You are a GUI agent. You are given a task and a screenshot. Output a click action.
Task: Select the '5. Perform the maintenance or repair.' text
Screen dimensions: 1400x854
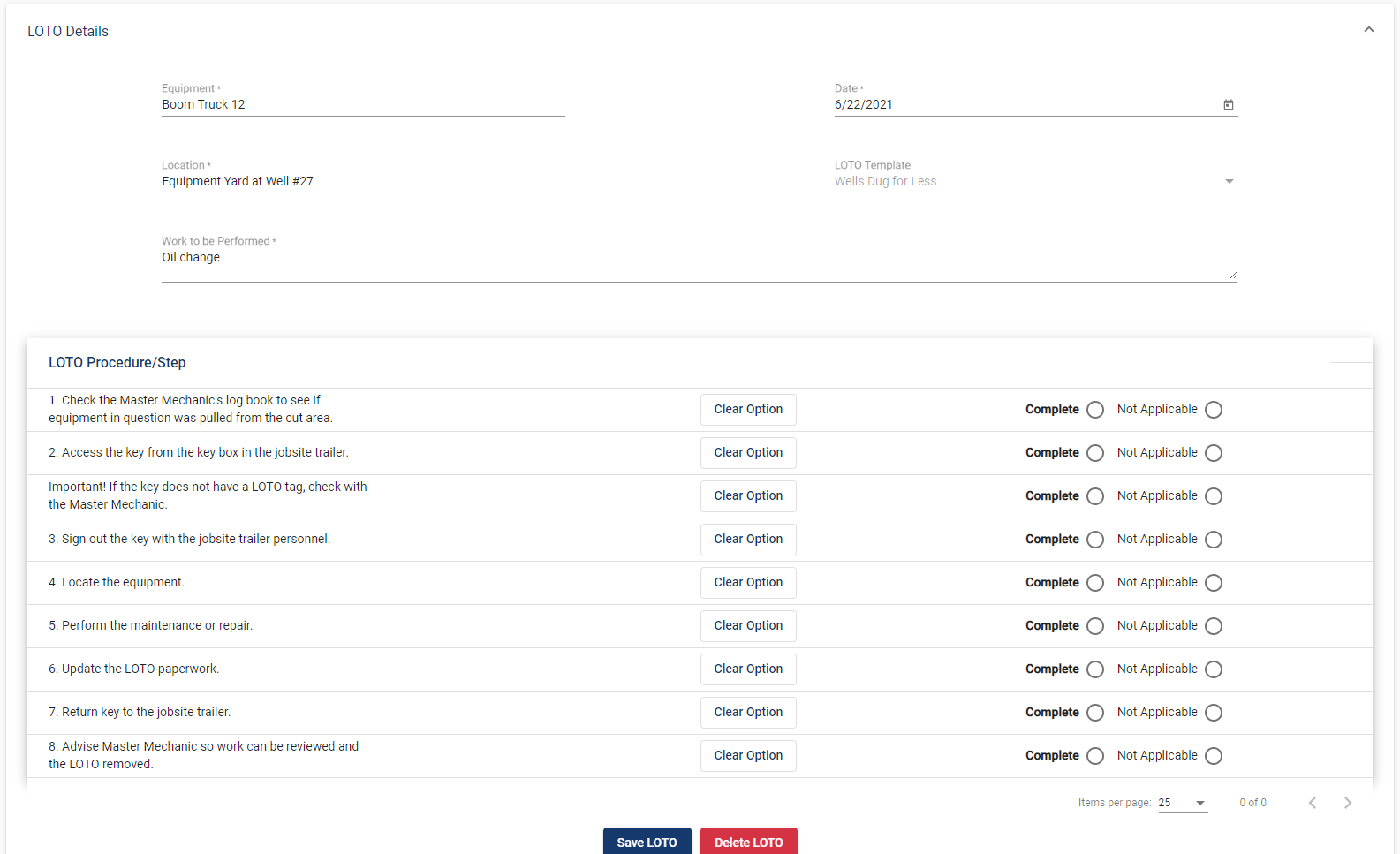[150, 626]
